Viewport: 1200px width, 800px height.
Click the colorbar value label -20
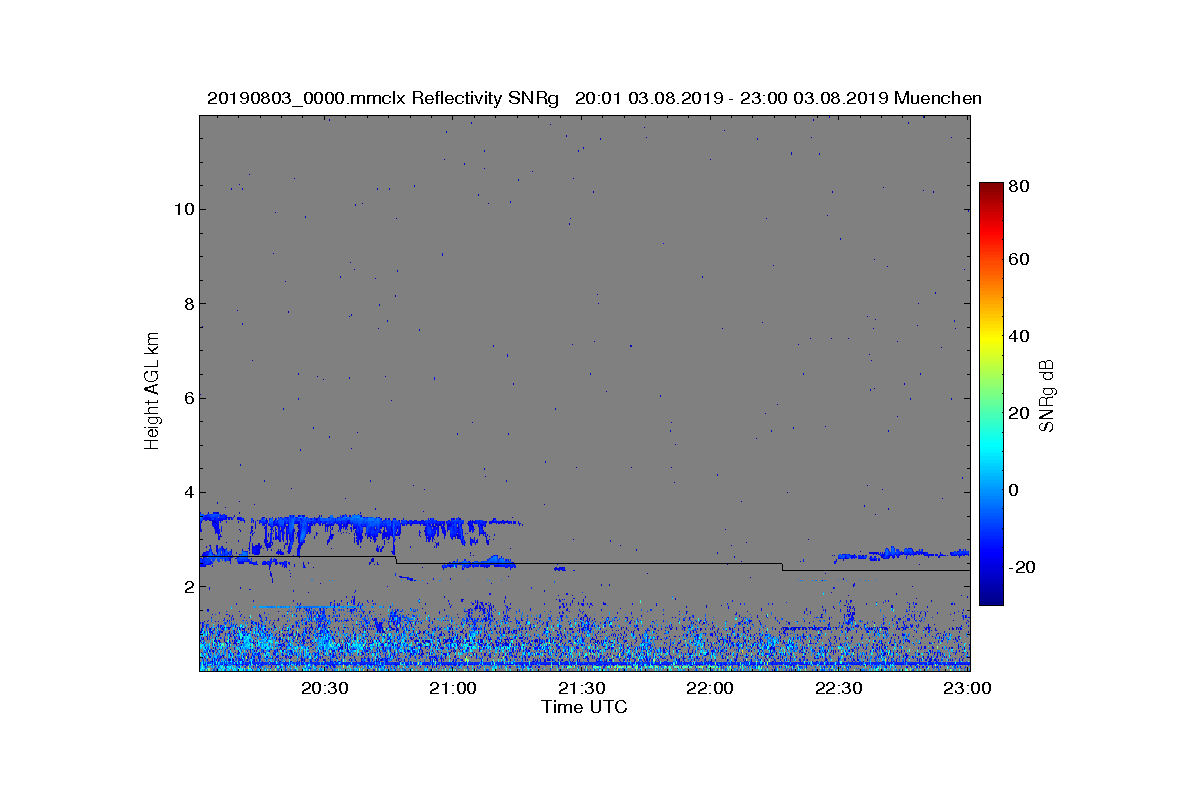pyautogui.click(x=1022, y=567)
